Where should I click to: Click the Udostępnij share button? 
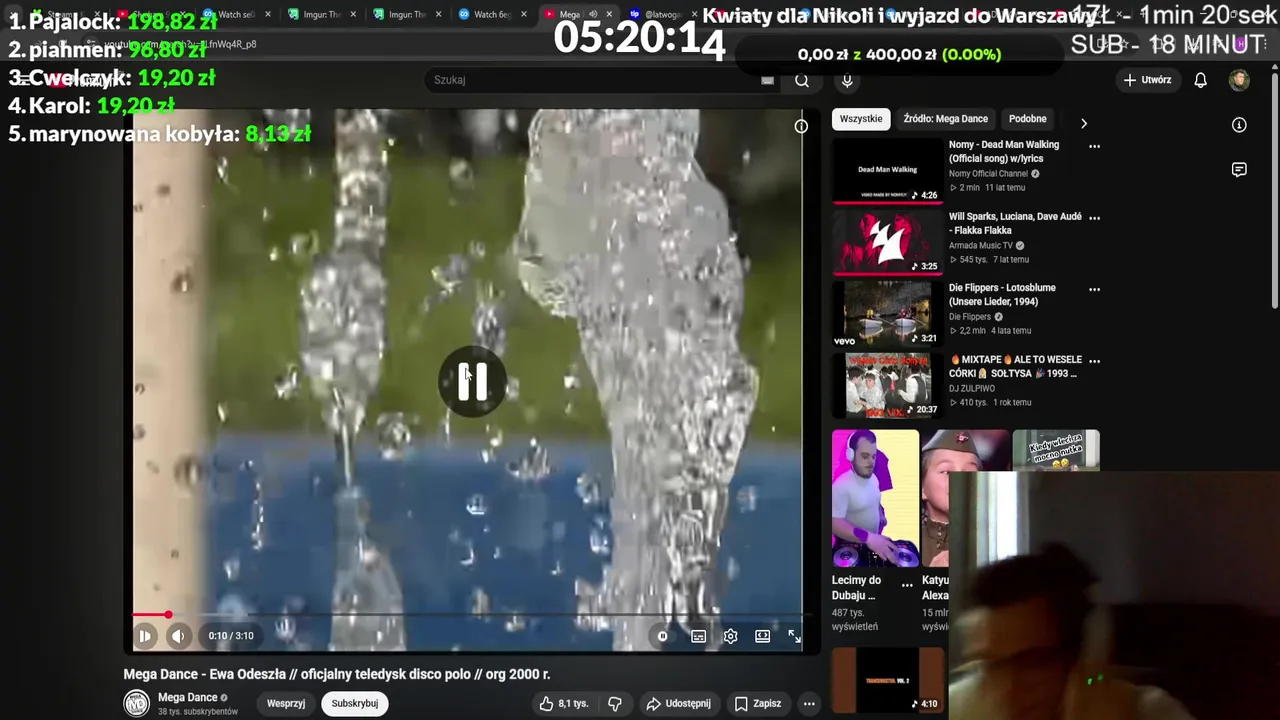tap(678, 703)
